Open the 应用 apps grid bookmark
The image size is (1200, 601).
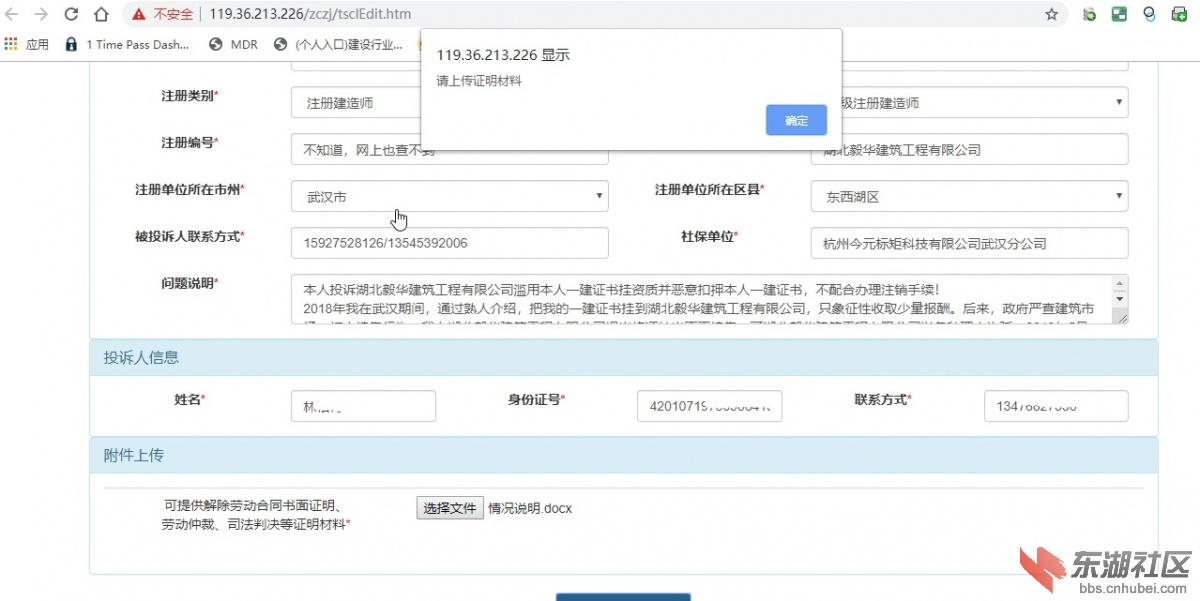point(27,44)
